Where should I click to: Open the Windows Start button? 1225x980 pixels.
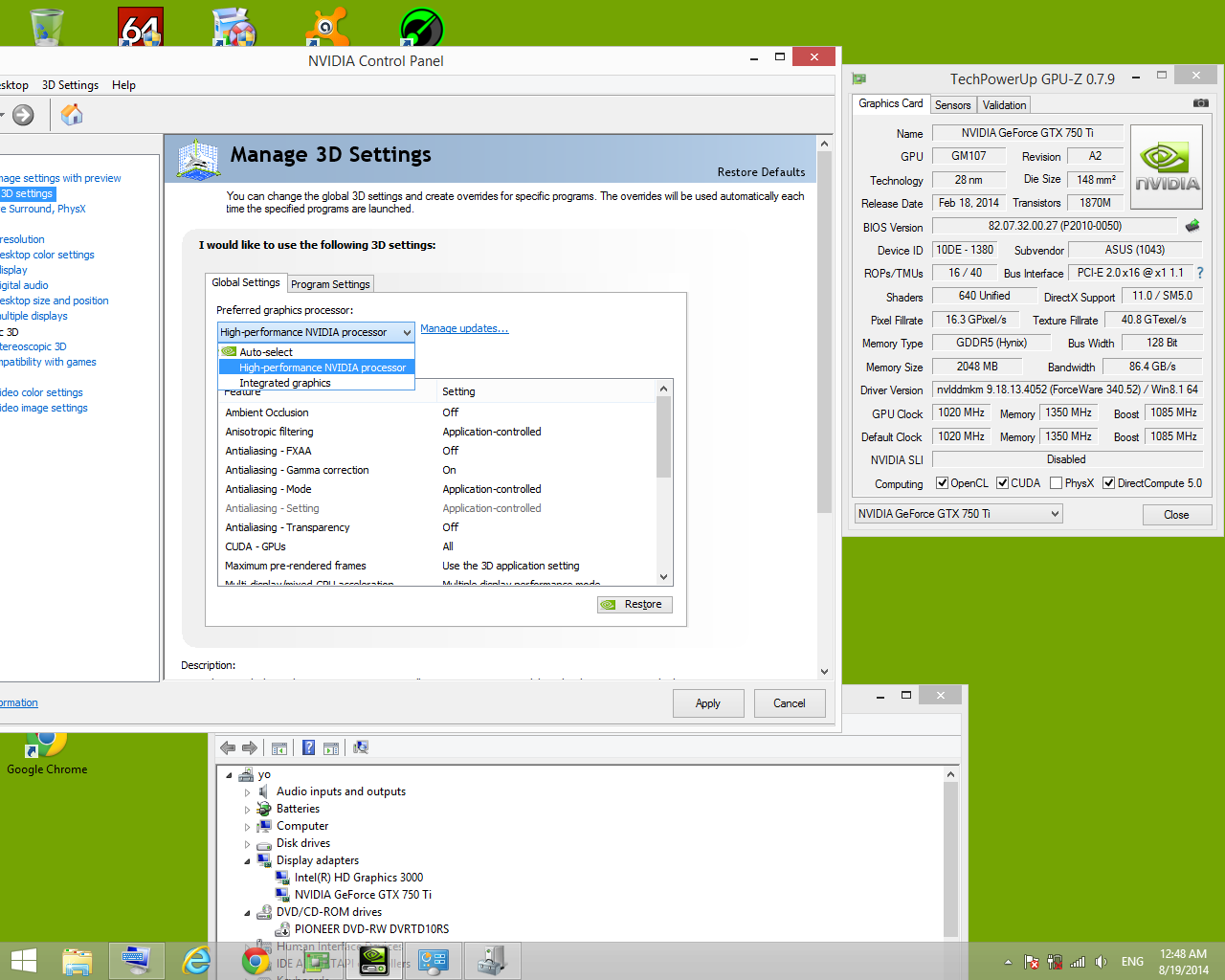(23, 960)
